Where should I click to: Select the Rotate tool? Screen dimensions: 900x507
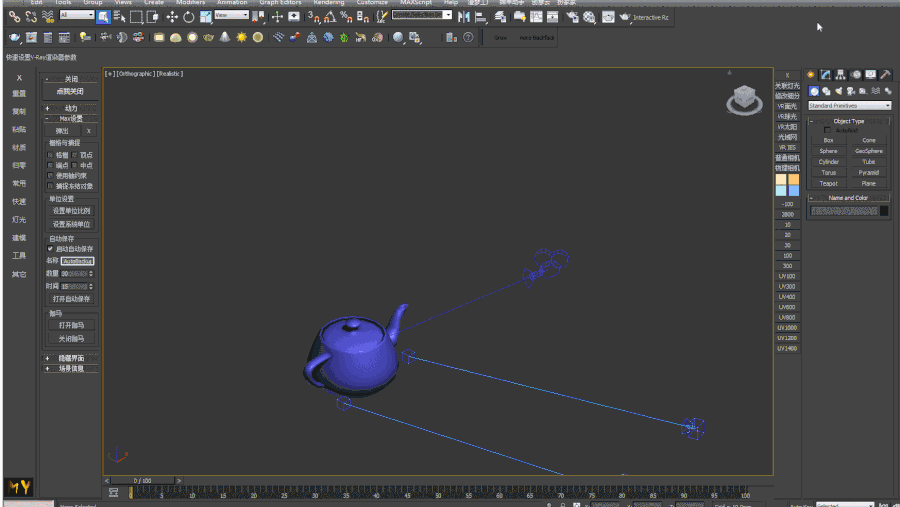[x=188, y=17]
